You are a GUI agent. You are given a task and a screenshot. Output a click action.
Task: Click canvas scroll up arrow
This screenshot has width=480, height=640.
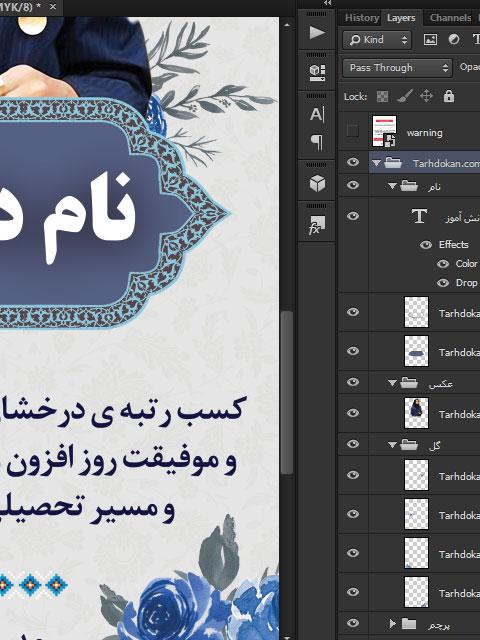(287, 25)
